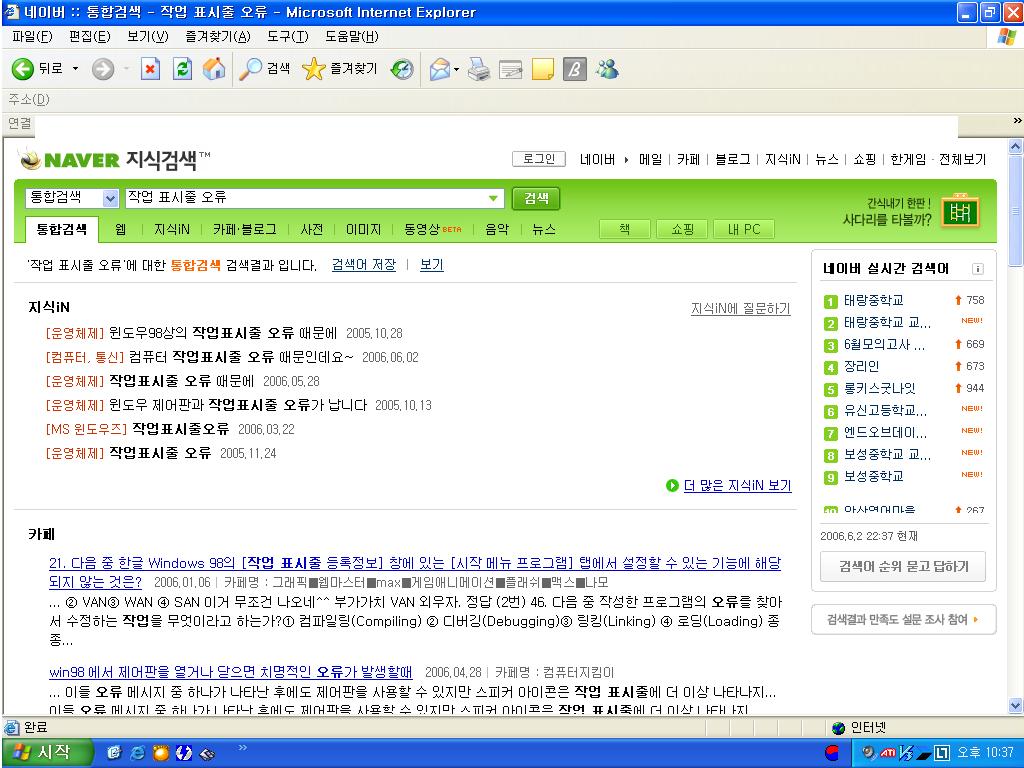
Task: Click trending keyword 태랑중학교 ranked 1
Action: (873, 300)
